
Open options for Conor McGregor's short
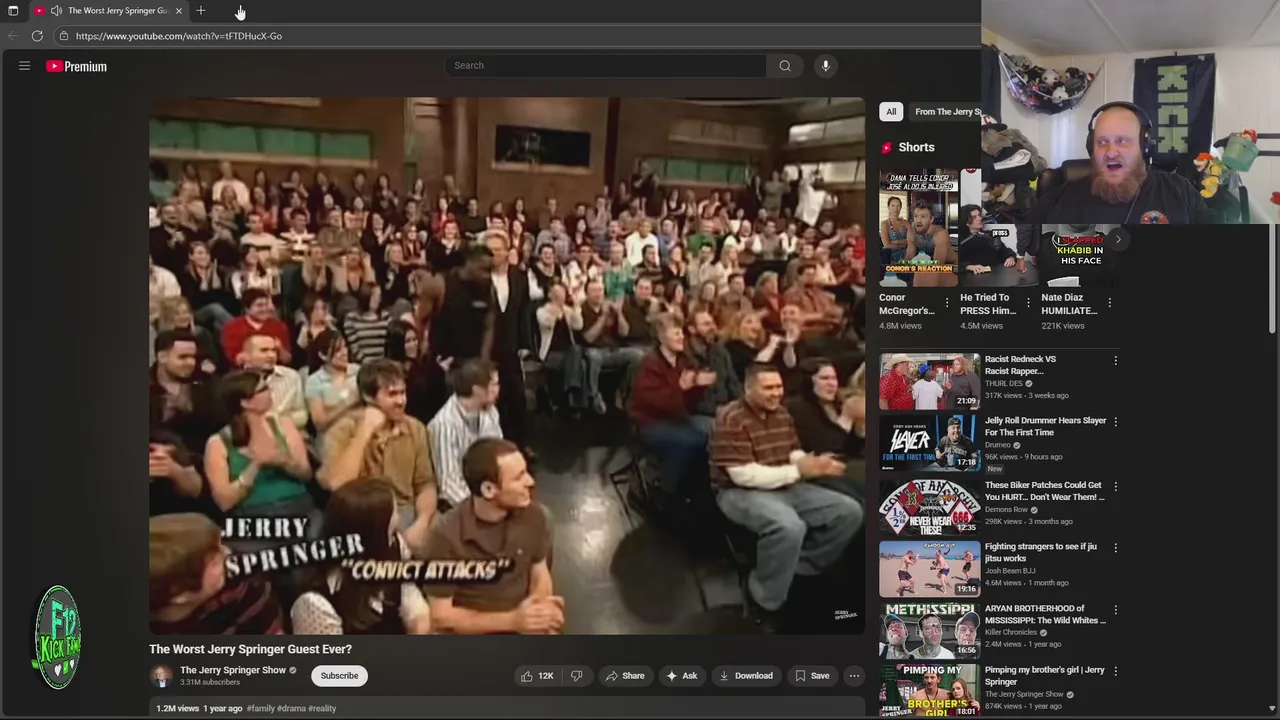[947, 303]
